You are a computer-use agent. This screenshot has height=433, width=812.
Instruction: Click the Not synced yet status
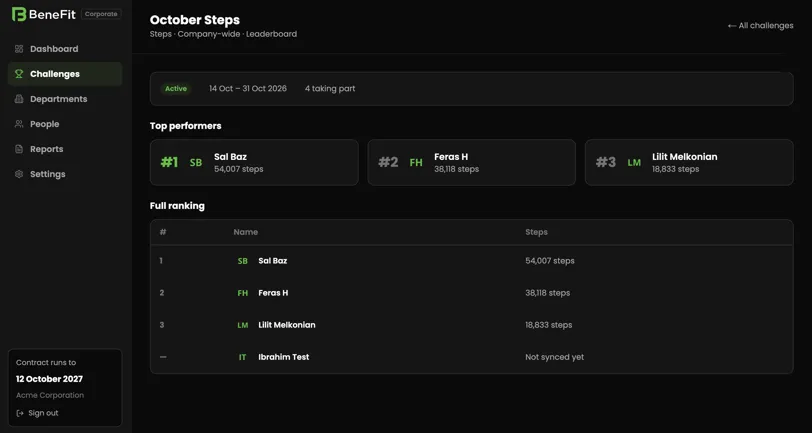(555, 357)
